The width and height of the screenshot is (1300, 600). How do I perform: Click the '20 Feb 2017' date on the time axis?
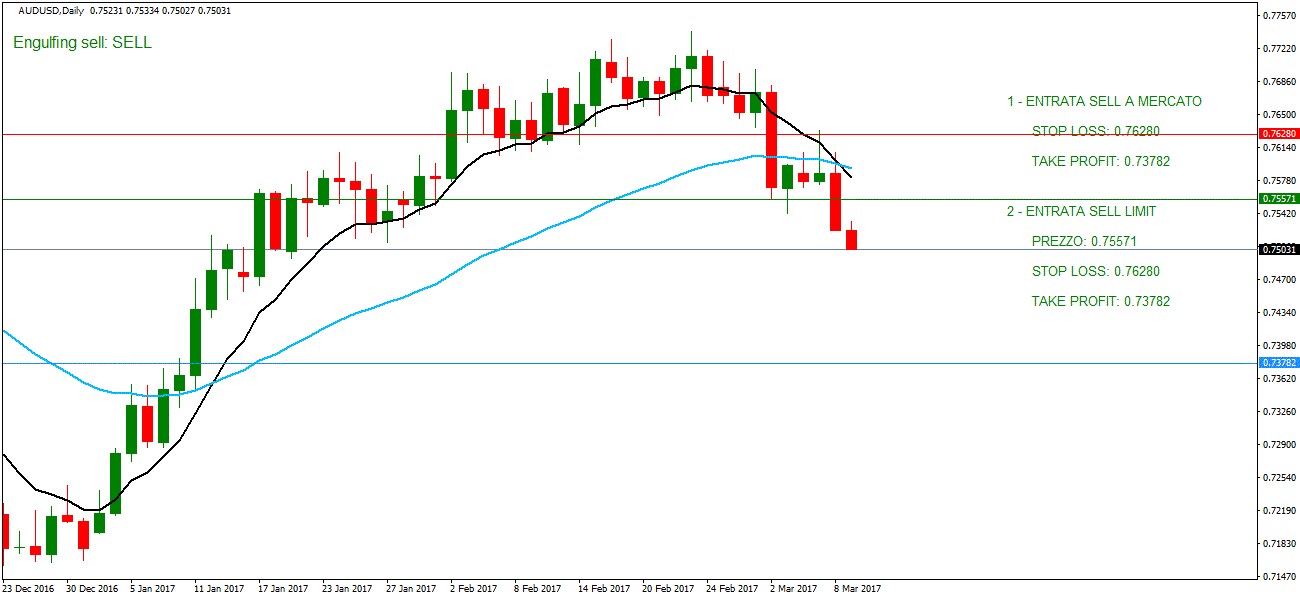668,589
